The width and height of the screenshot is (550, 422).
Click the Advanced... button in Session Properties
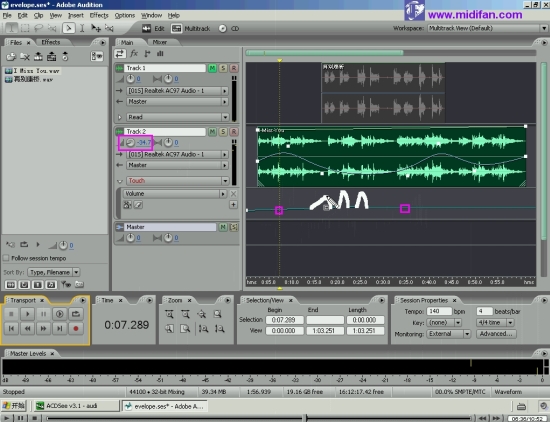[x=496, y=334]
